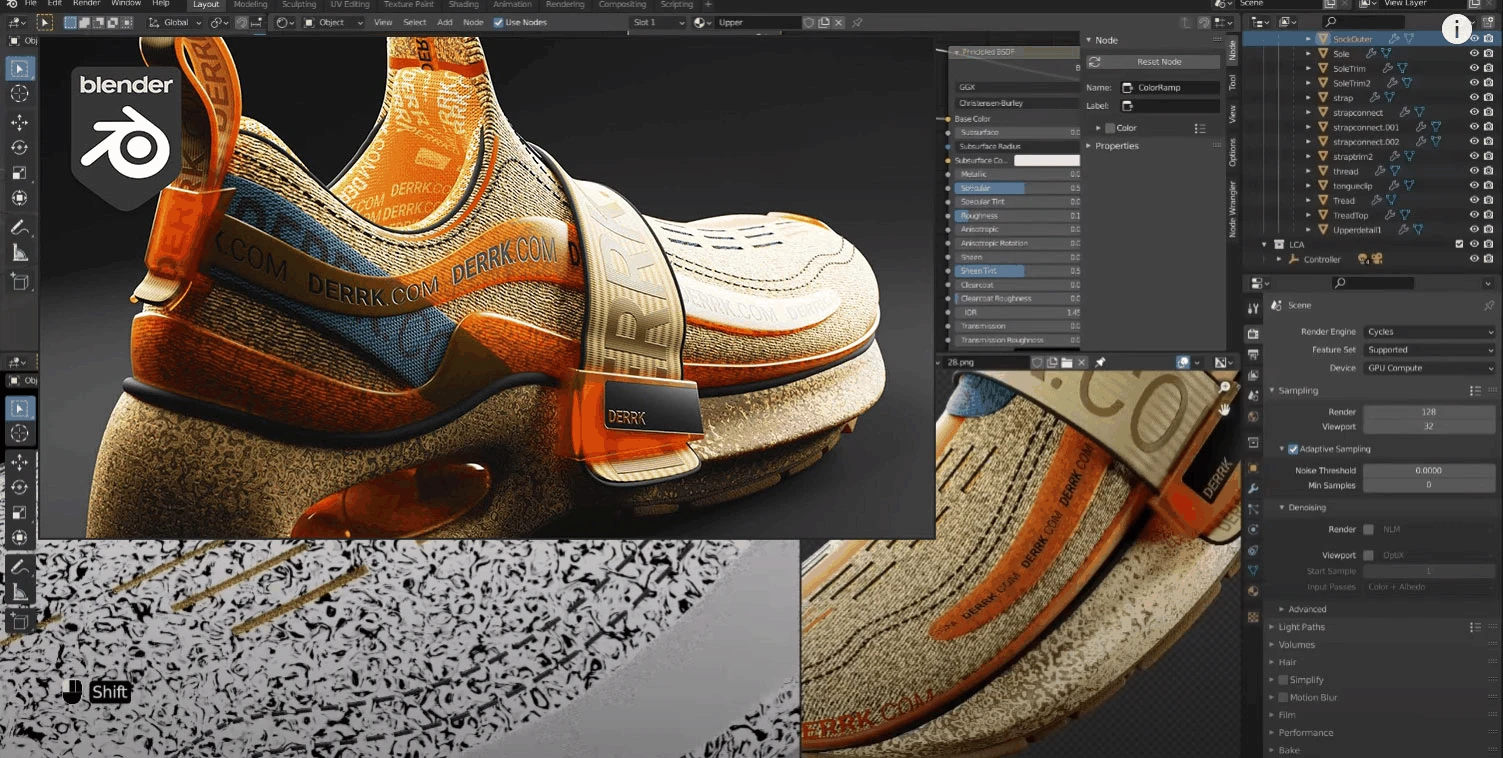
Task: Enable the Simplify checkbox
Action: pyautogui.click(x=1283, y=680)
